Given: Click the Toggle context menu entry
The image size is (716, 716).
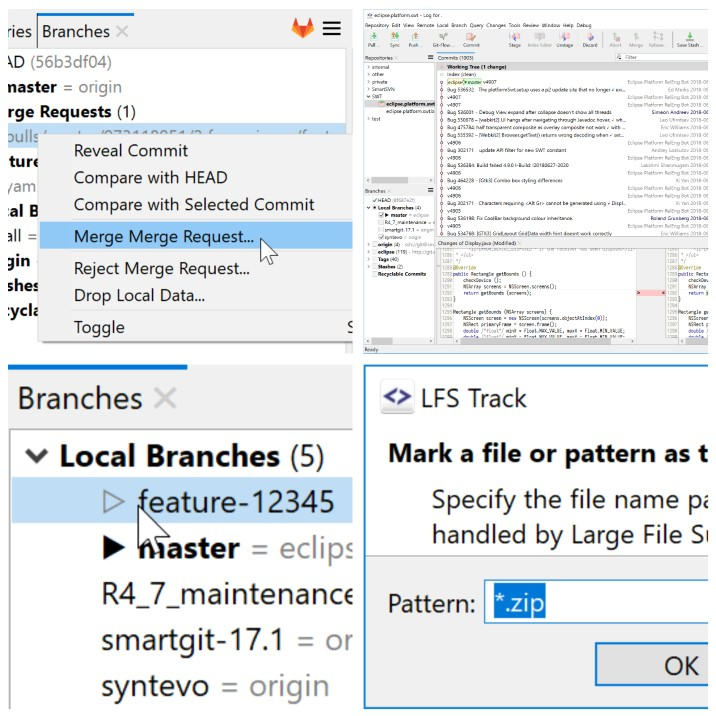Looking at the screenshot, I should click(x=99, y=327).
